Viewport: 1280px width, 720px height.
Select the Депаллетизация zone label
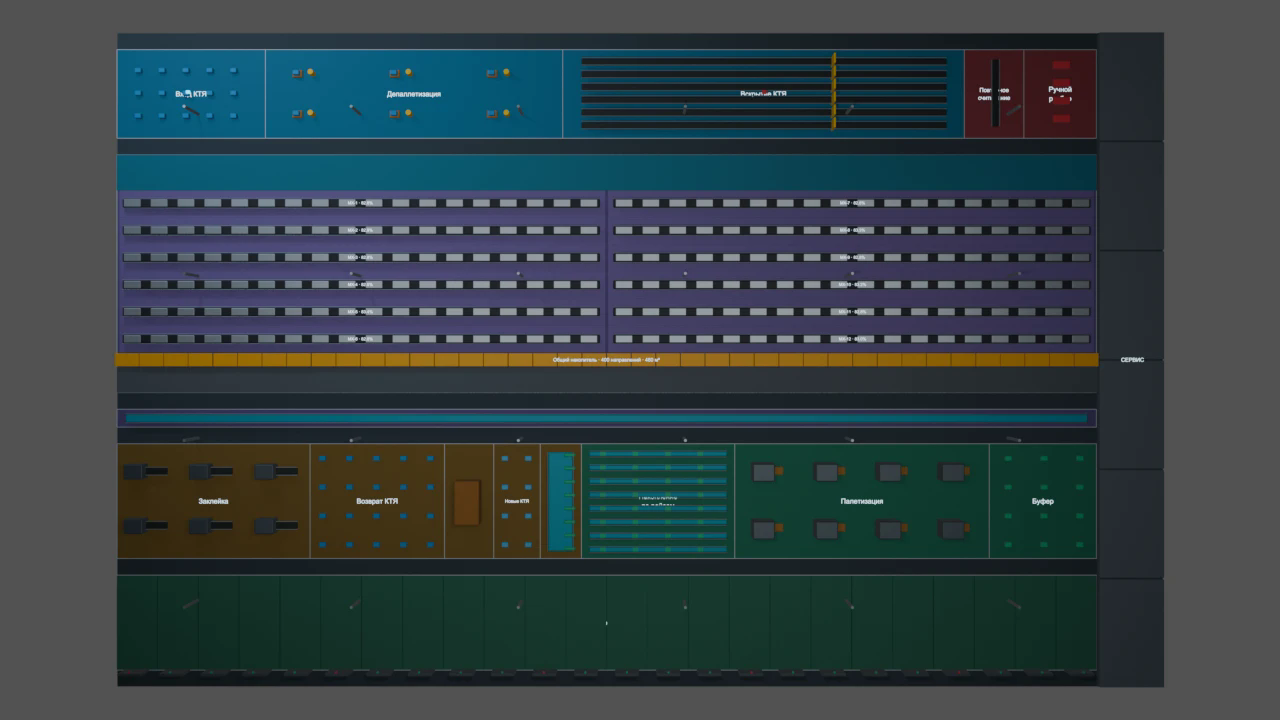click(414, 94)
